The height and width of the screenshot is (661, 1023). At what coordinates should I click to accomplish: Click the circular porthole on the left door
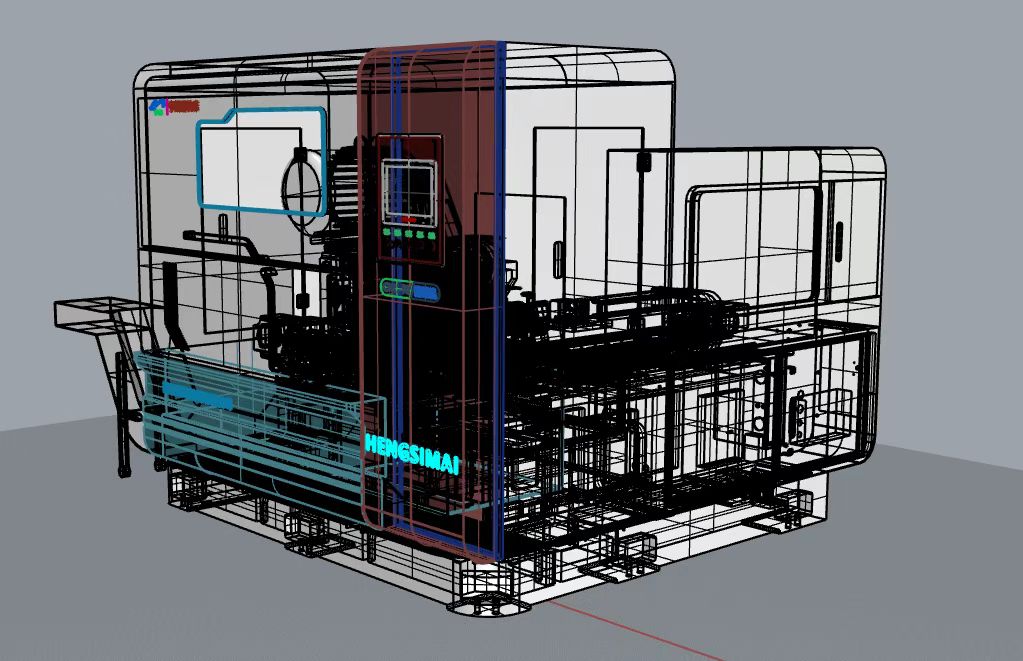point(304,183)
